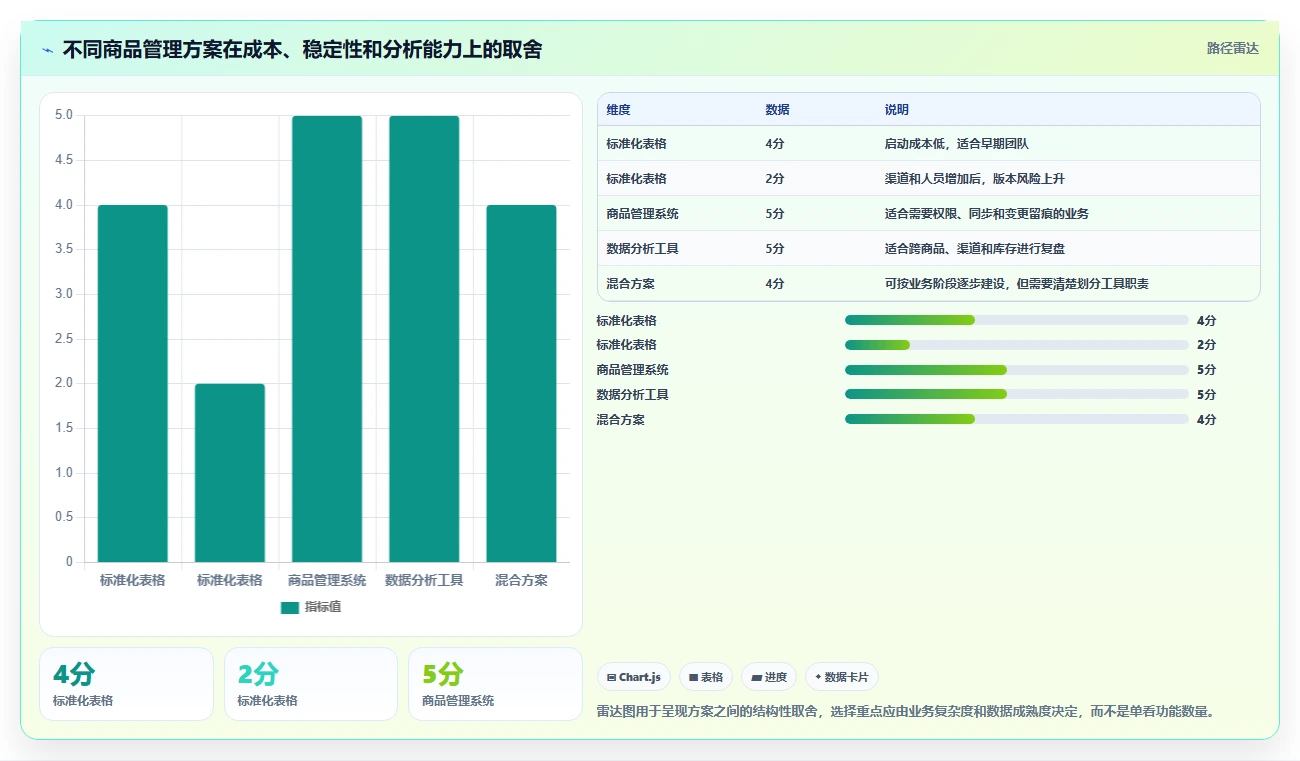Click 商品管理系统 in the table's 维度 column
Viewport: 1300px width, 761px height.
click(x=642, y=214)
